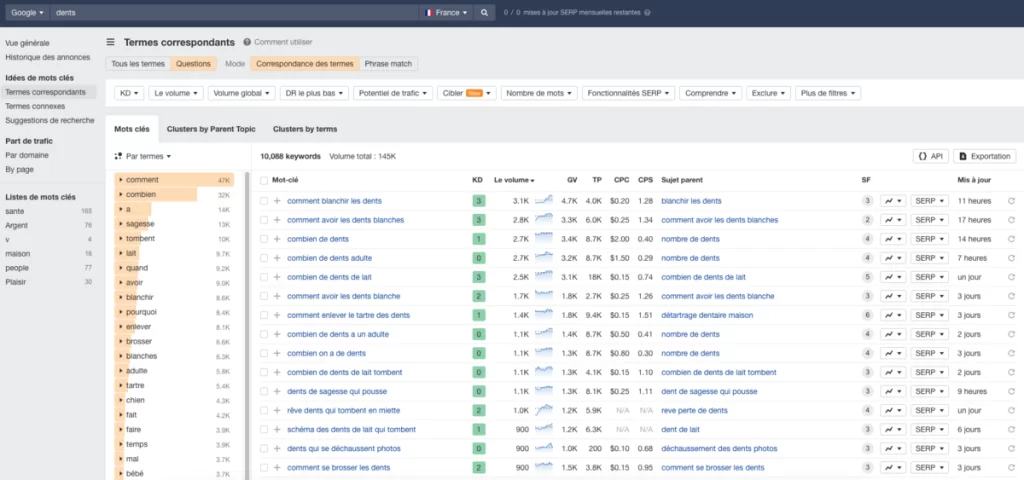This screenshot has height=480, width=1024.
Task: Check the box for 'combien de dents adulte'
Action: [x=264, y=258]
